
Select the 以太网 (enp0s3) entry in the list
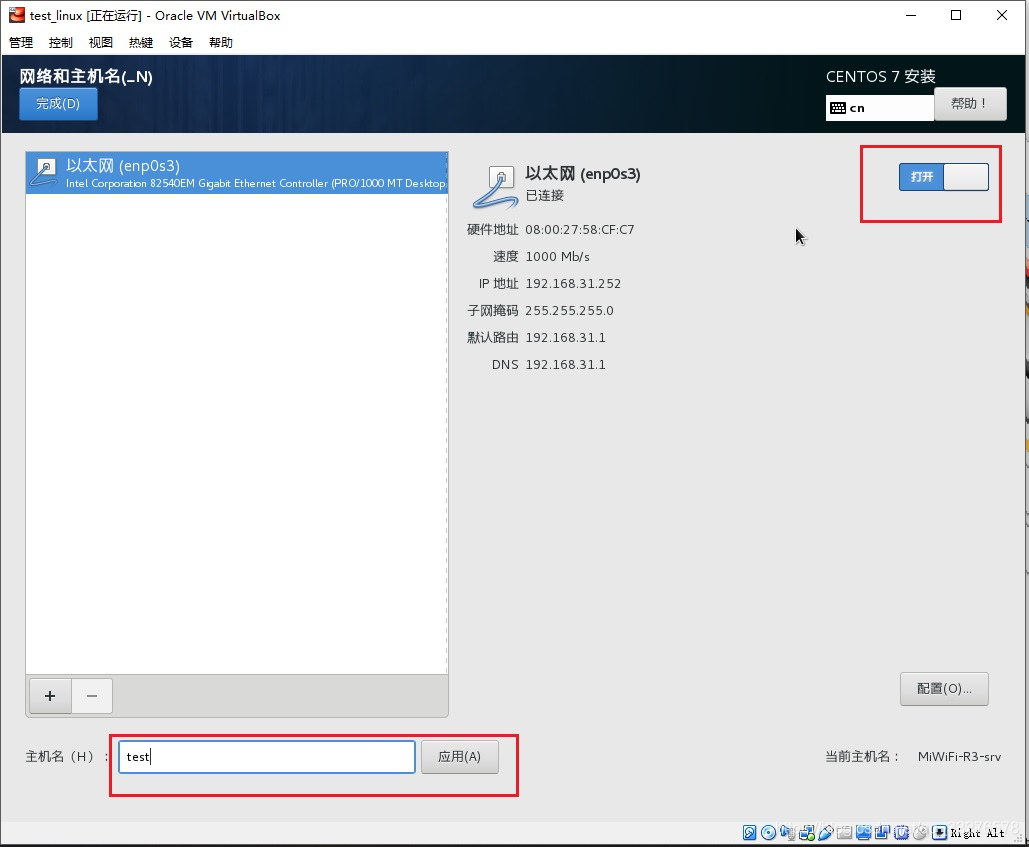237,173
